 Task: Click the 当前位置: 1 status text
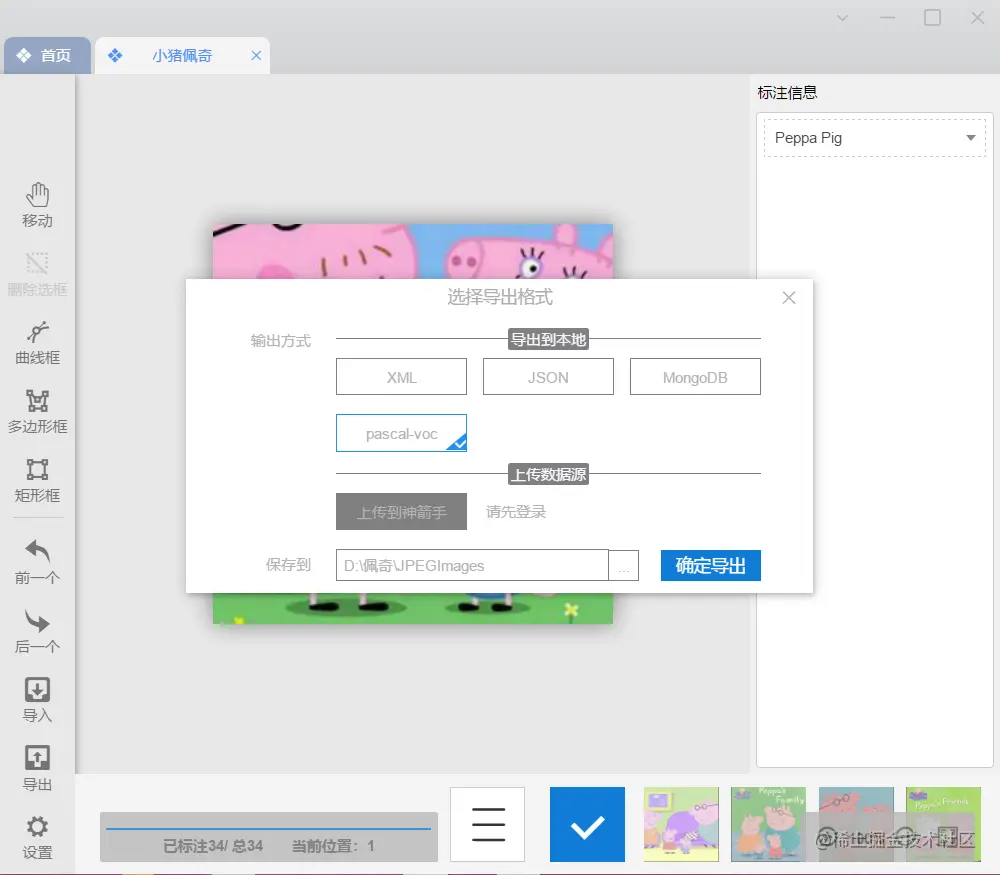333,846
